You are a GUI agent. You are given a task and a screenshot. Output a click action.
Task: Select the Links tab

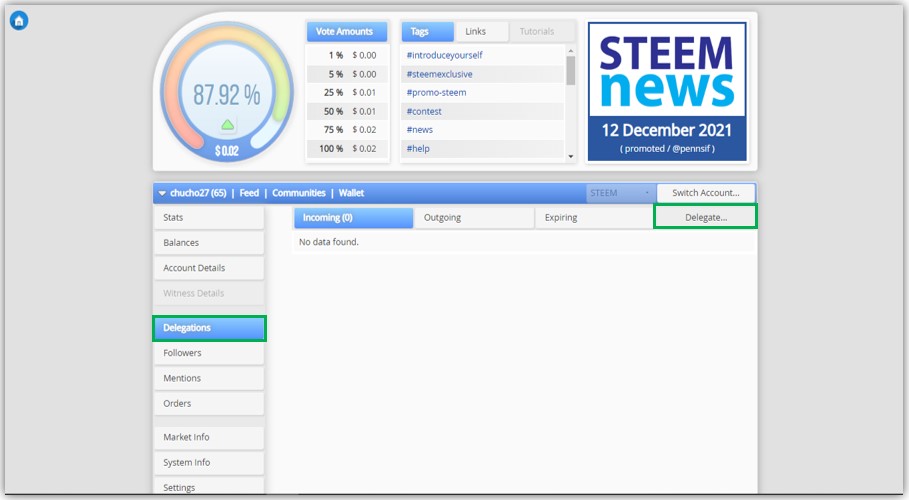click(482, 31)
